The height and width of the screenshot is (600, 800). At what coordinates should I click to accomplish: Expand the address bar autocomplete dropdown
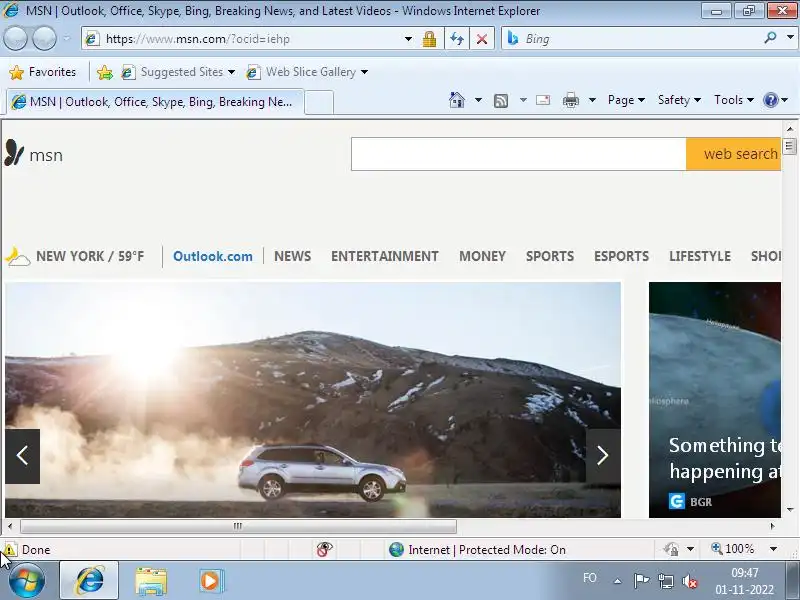tap(408, 39)
